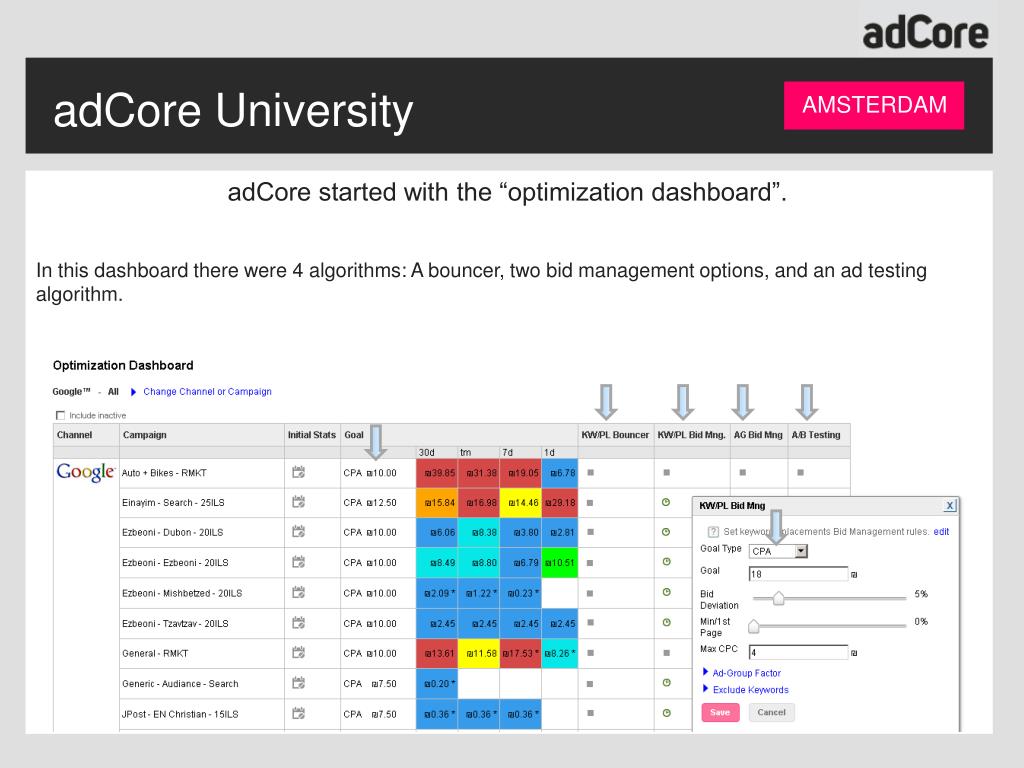Viewport: 1024px width, 768px height.
Task: Toggle KW/PL Bouncer for Auto + Bikes - RMKT
Action: pos(590,472)
